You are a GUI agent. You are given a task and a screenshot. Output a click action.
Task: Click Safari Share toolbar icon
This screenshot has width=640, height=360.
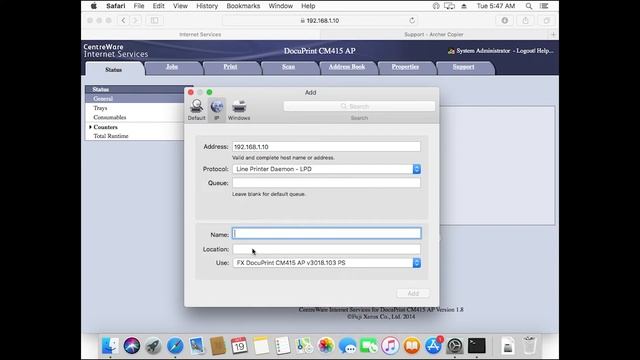point(525,20)
